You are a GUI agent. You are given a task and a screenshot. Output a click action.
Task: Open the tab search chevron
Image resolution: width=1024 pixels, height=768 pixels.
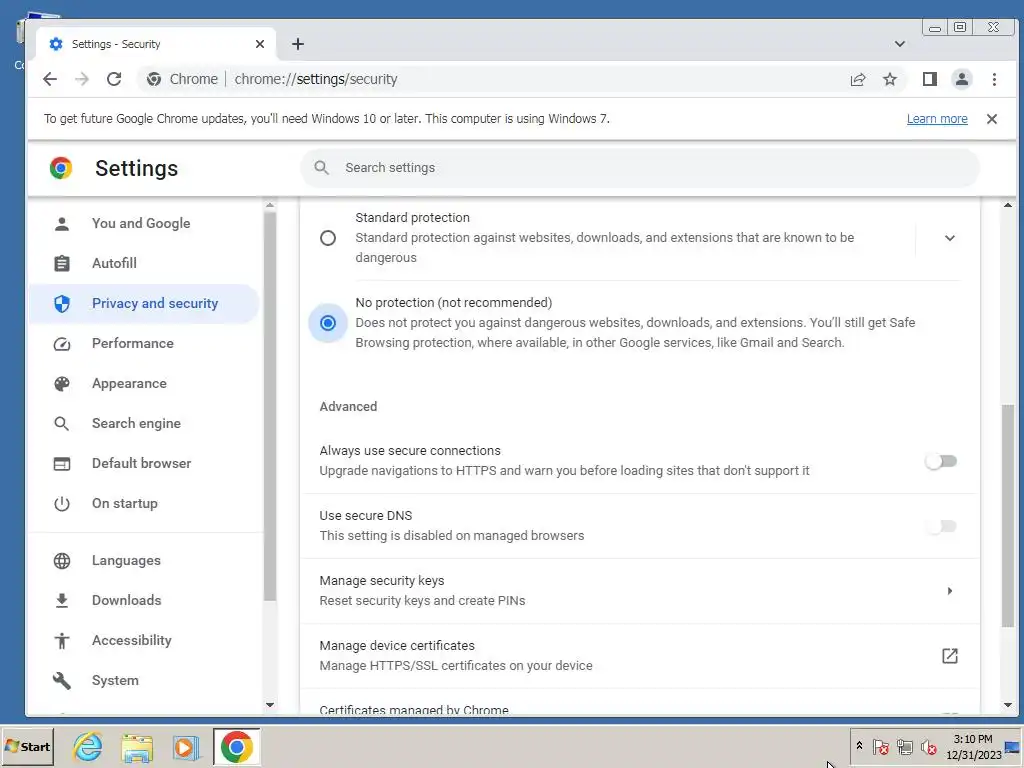coord(899,44)
